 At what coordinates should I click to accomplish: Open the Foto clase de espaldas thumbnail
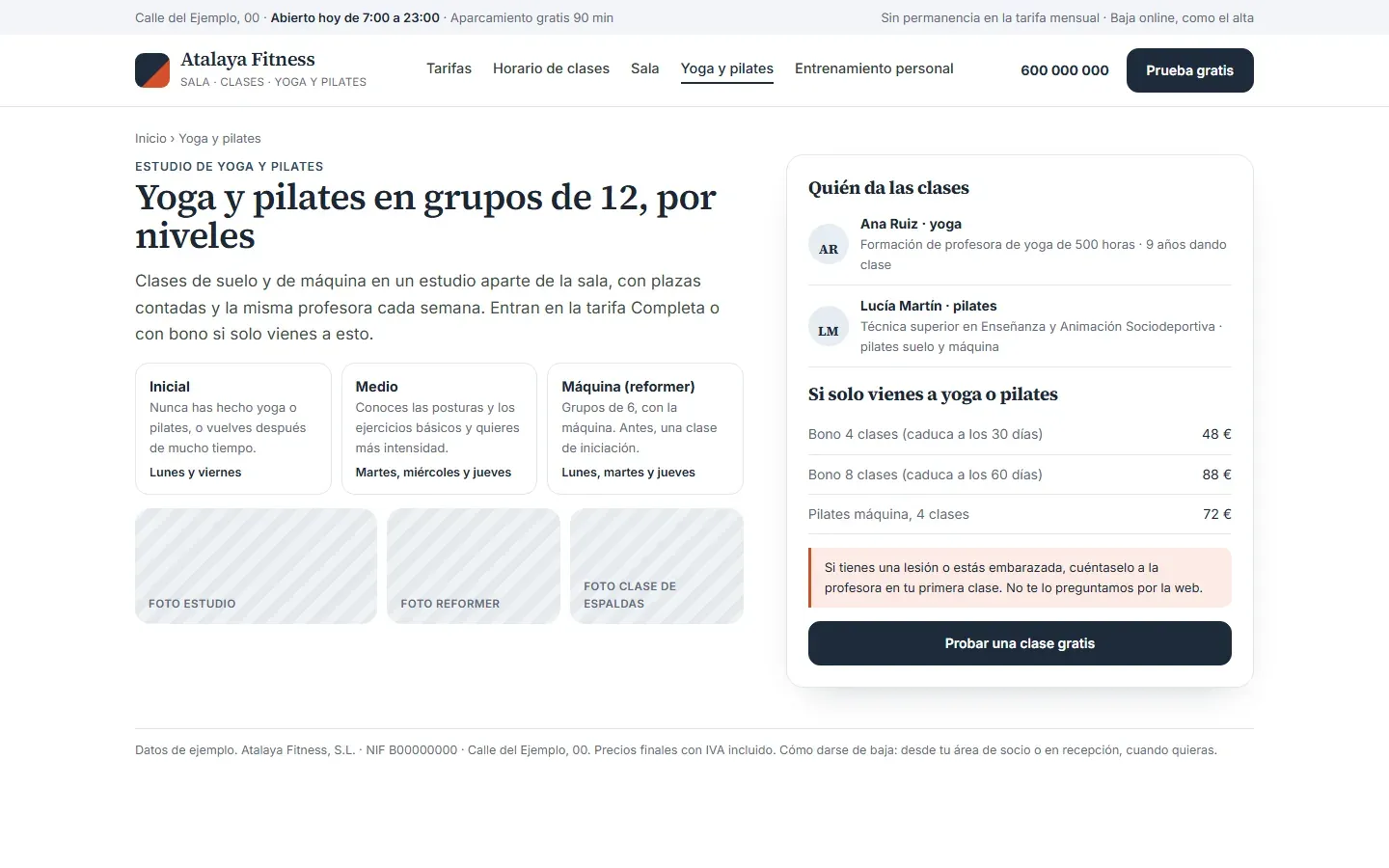coord(657,566)
